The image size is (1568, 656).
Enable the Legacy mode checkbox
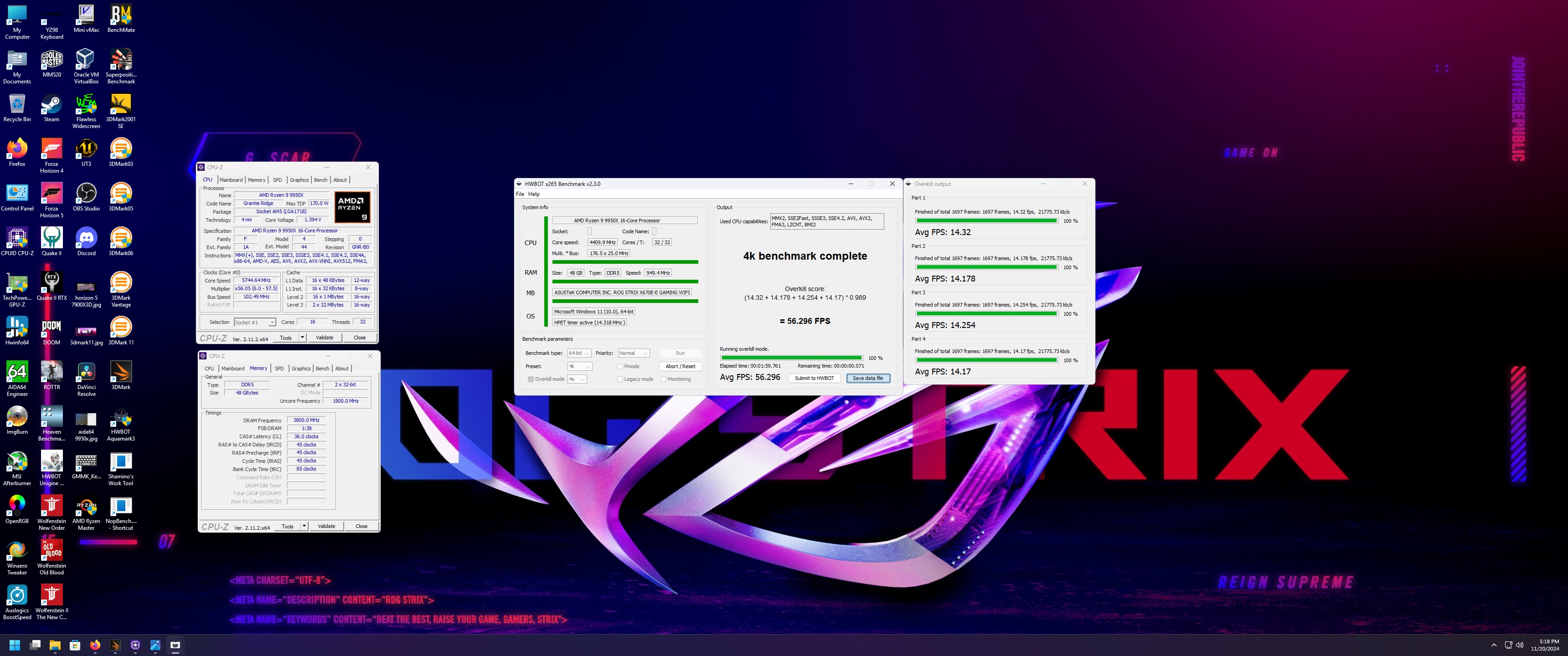[619, 379]
